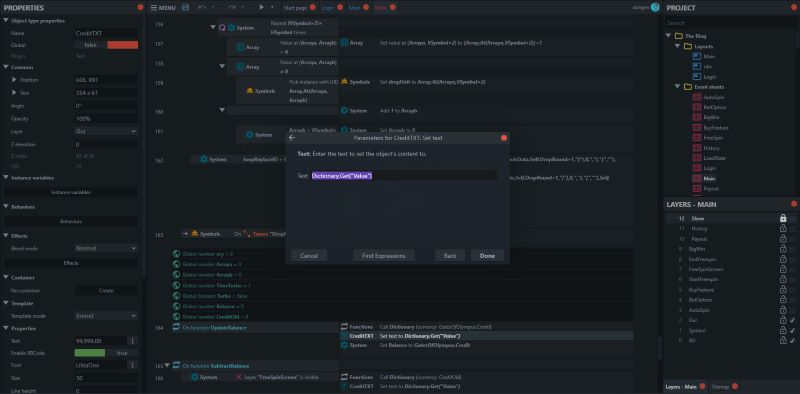Click the Undo arrow icon
The image size is (800, 394).
pos(202,8)
